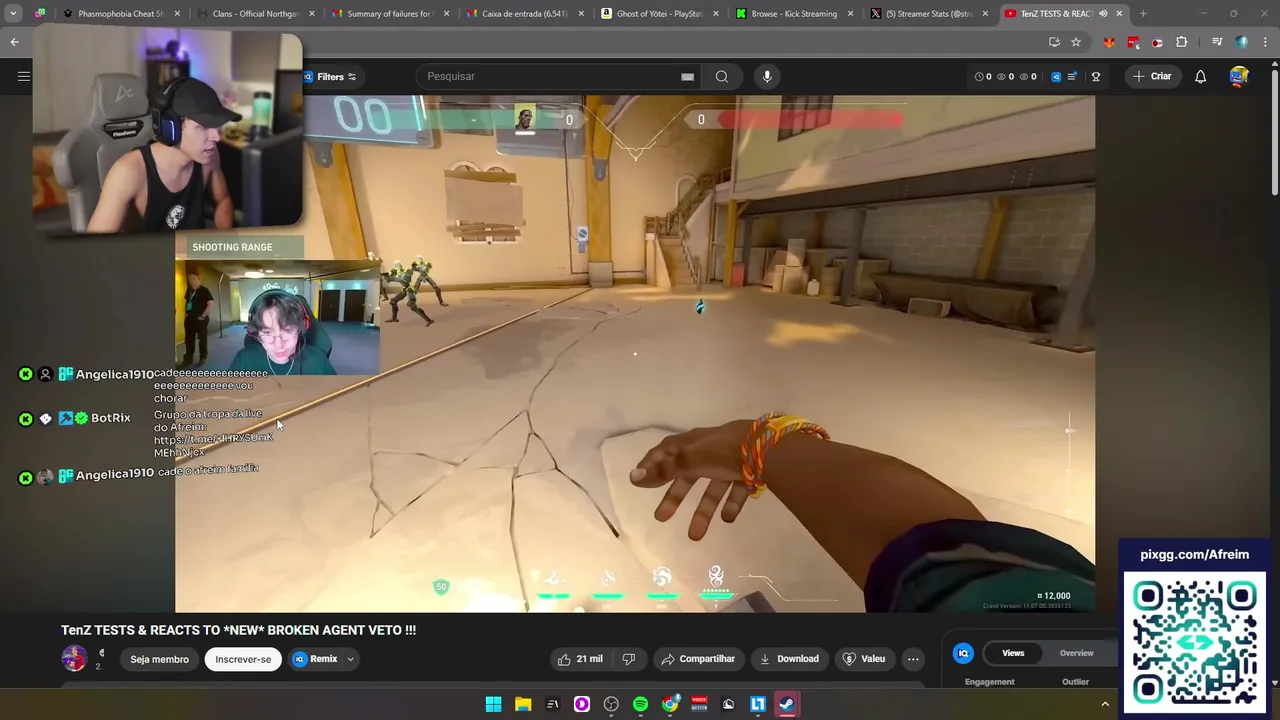Like the video with 21 mil thumbs up
Image resolution: width=1280 pixels, height=720 pixels.
[x=580, y=659]
